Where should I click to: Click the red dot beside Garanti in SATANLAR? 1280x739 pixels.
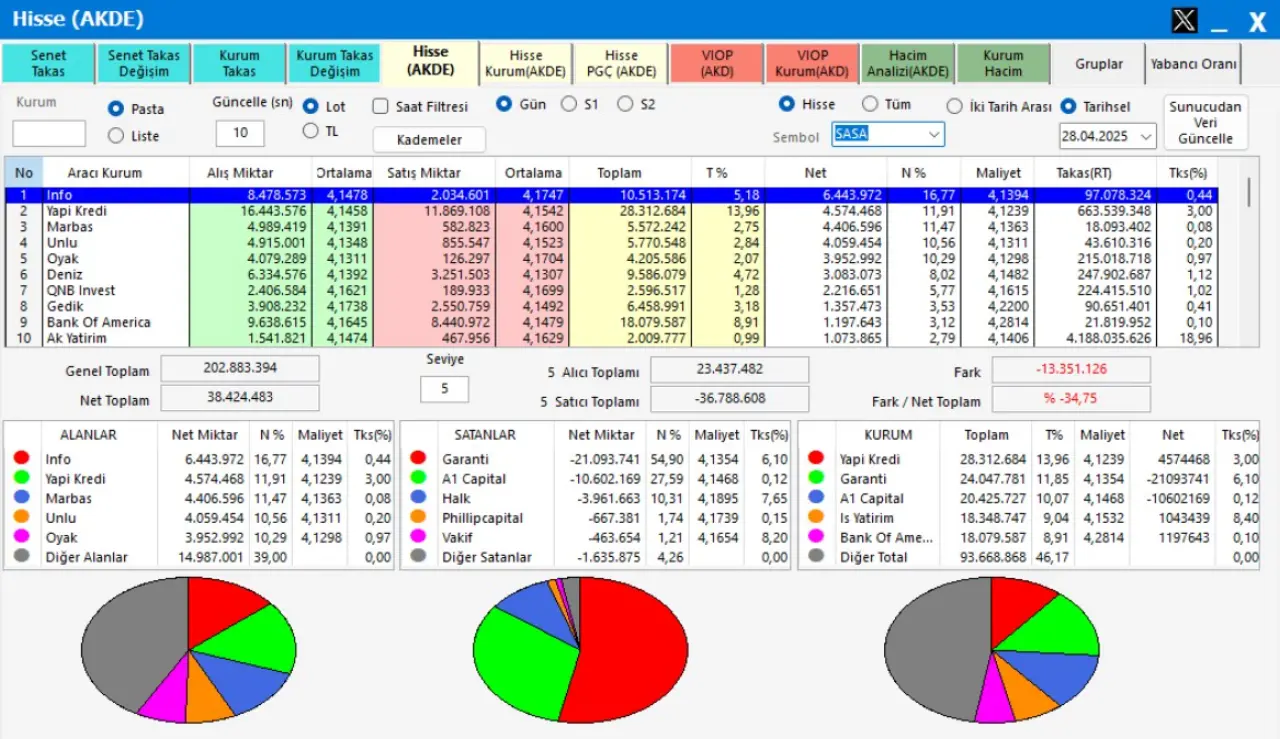[418, 459]
